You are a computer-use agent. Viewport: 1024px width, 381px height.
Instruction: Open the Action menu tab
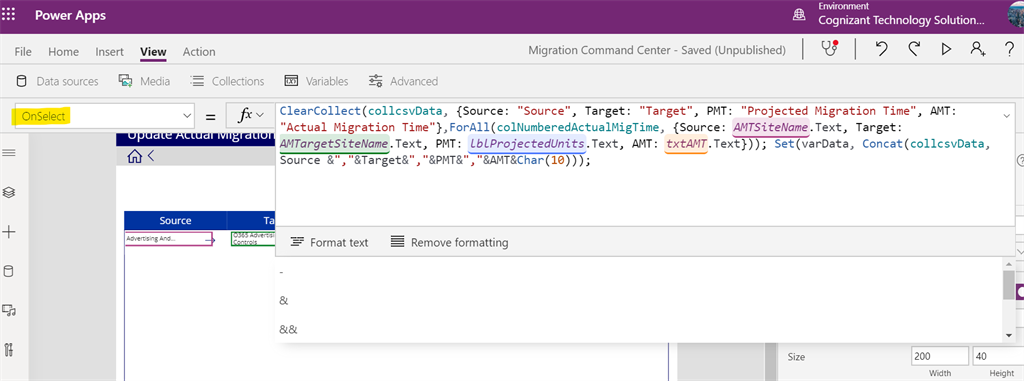coord(199,52)
